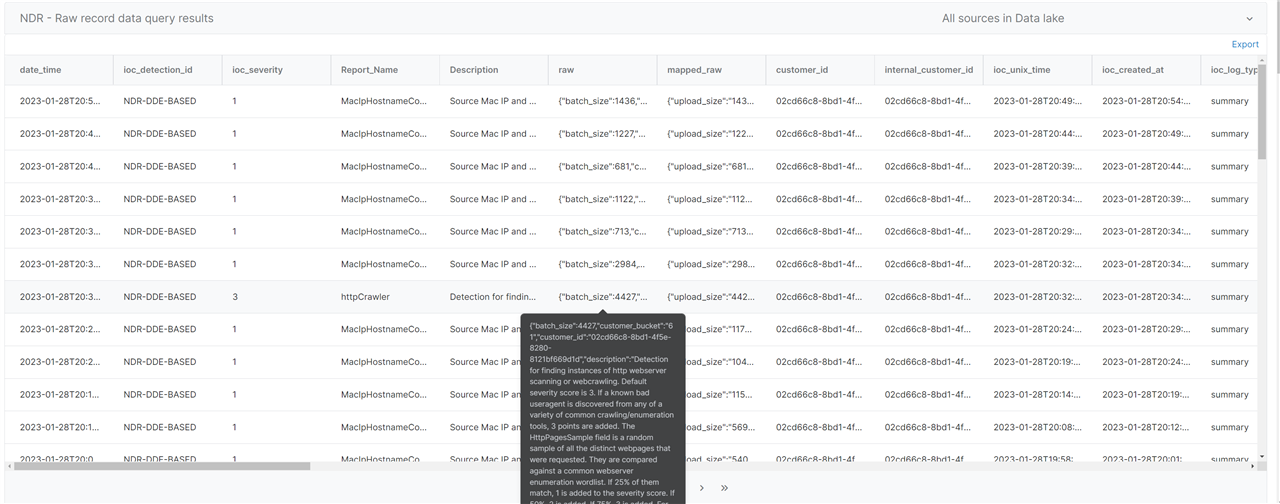Go to next results page arrow
This screenshot has height=504, width=1280.
pos(702,488)
